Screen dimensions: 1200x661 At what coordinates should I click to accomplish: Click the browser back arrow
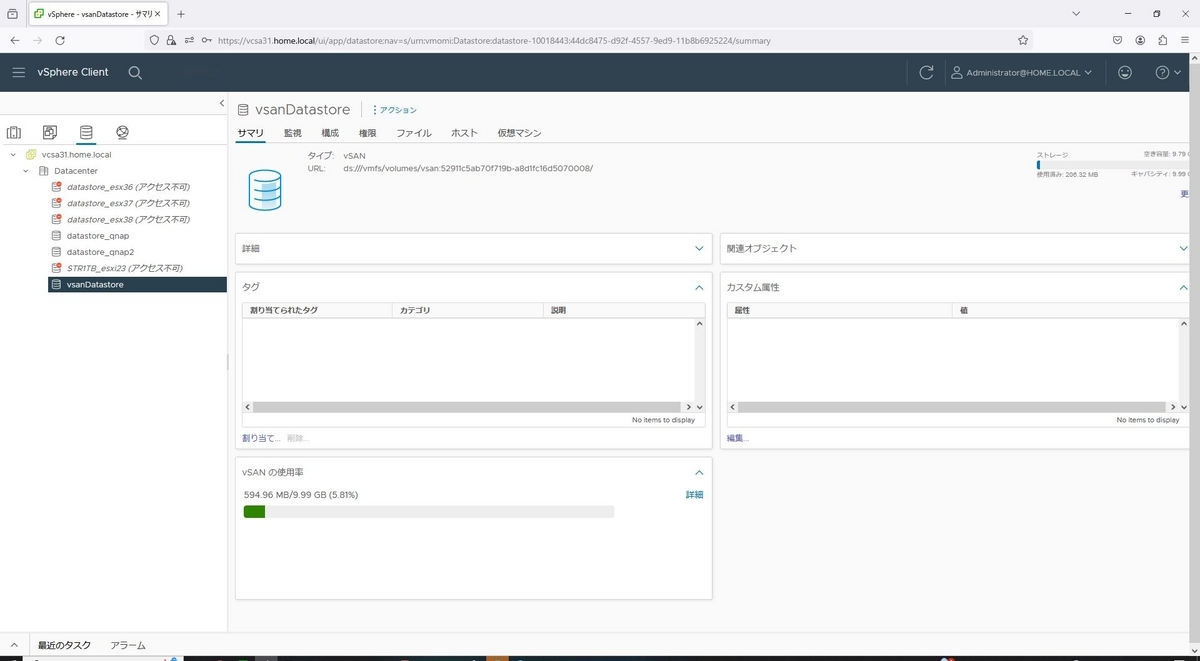tap(15, 40)
